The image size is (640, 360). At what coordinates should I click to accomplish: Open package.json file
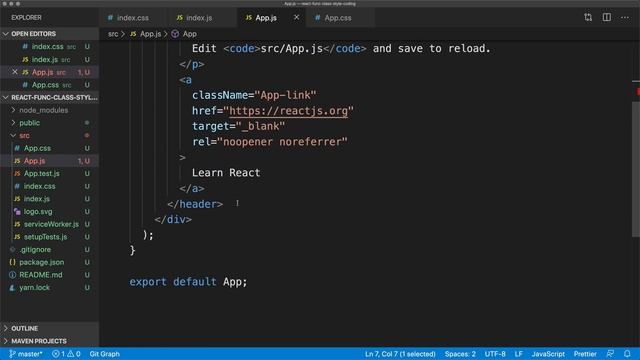point(49,262)
